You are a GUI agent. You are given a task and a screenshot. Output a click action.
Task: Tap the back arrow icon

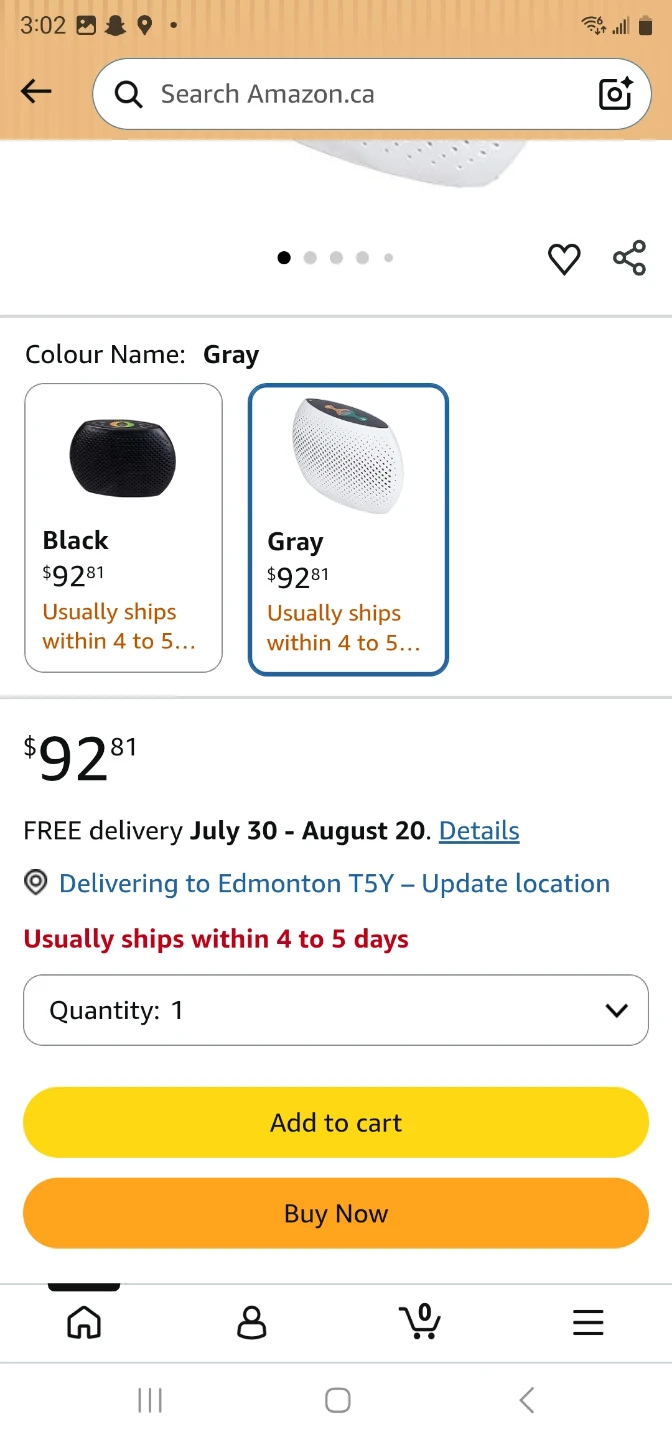(36, 92)
